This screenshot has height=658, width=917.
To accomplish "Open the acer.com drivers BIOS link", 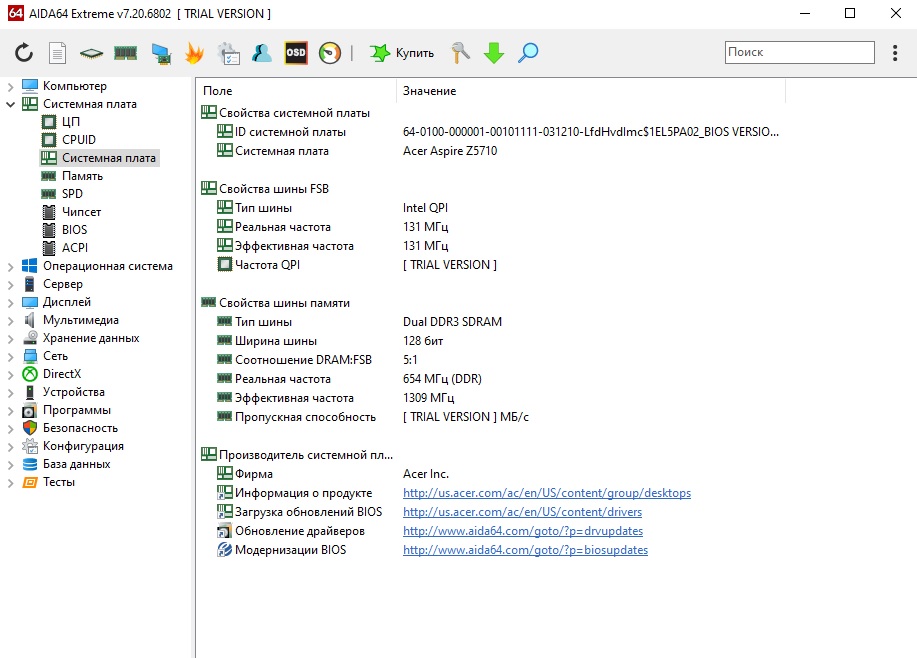I will (x=522, y=512).
